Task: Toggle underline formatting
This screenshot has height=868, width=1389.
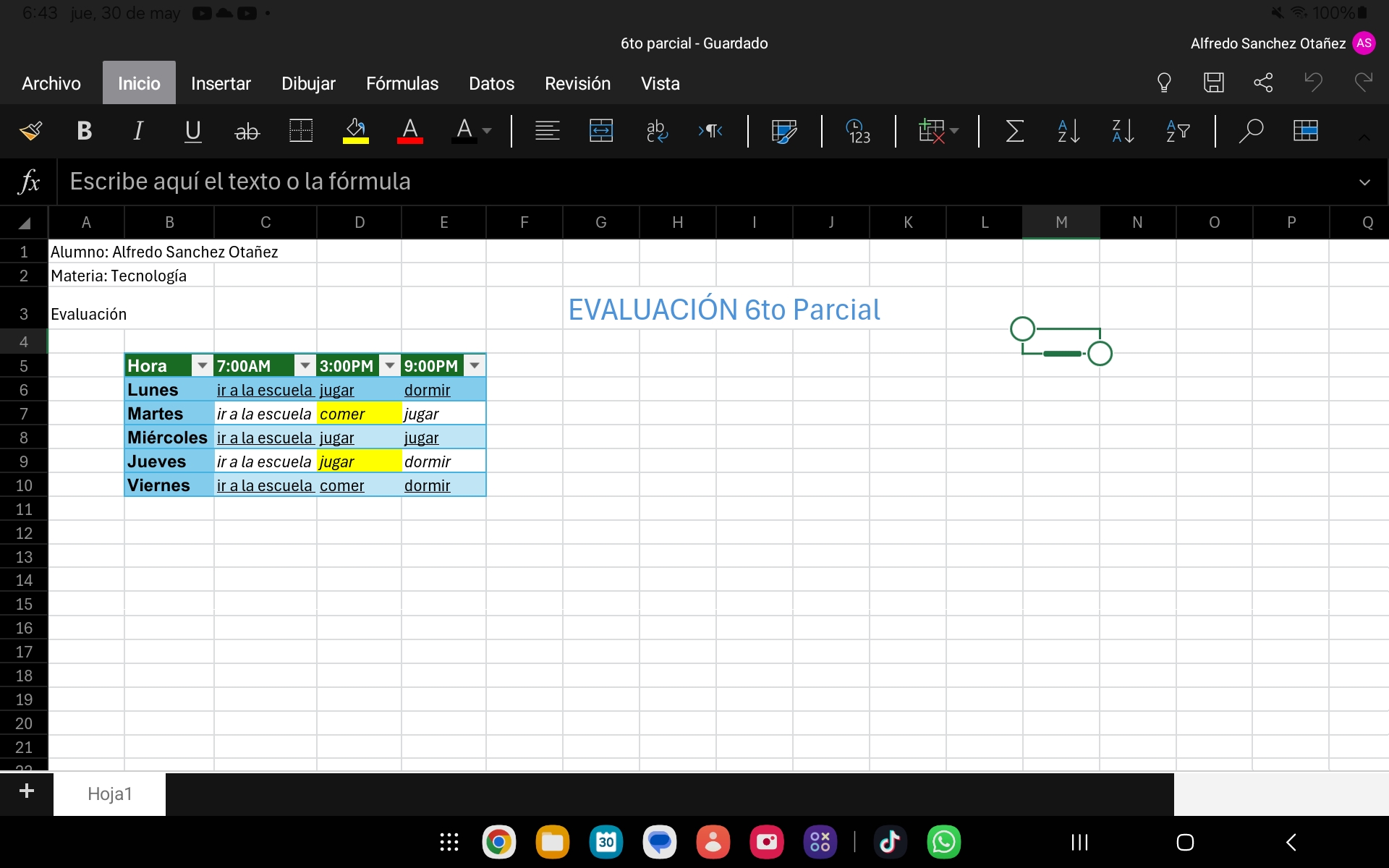Action: 192,131
